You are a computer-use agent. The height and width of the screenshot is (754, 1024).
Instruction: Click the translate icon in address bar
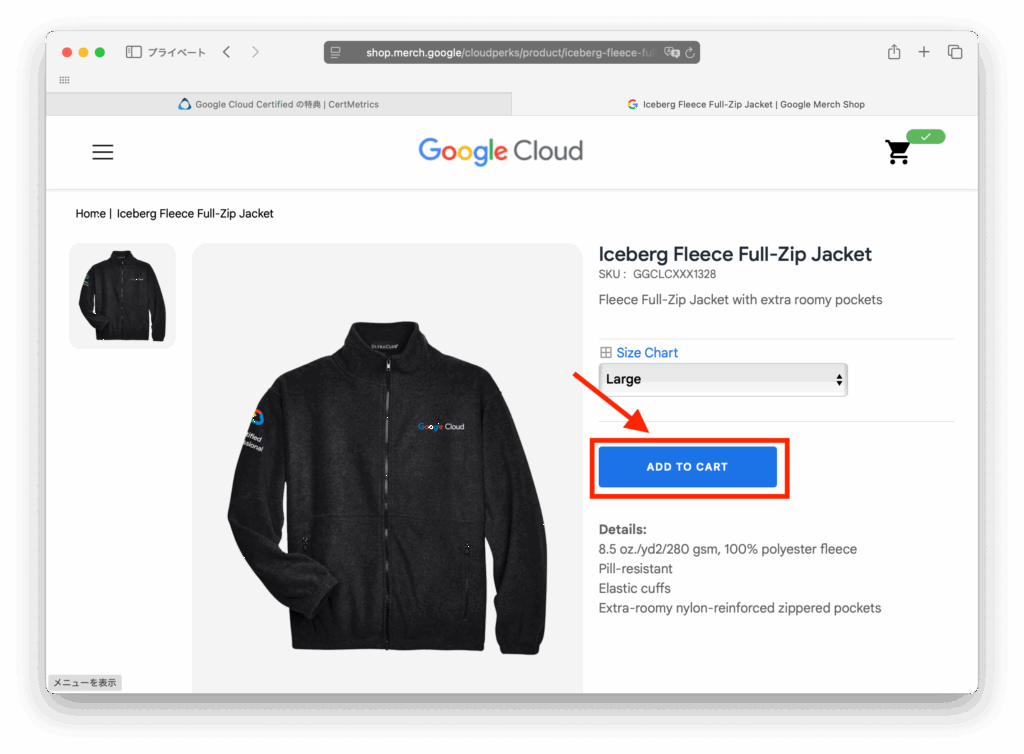pyautogui.click(x=673, y=52)
